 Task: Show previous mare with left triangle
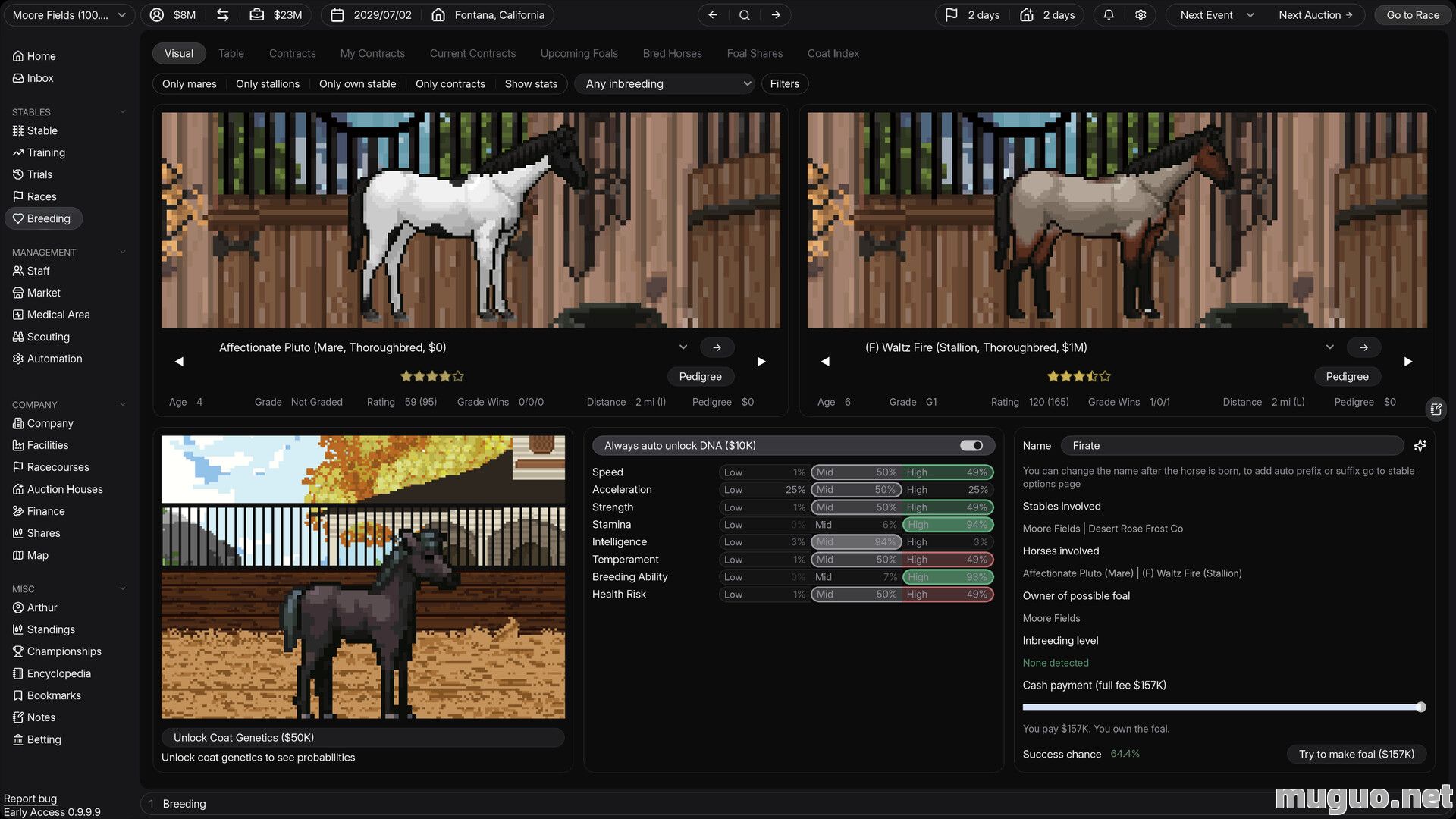coord(179,362)
